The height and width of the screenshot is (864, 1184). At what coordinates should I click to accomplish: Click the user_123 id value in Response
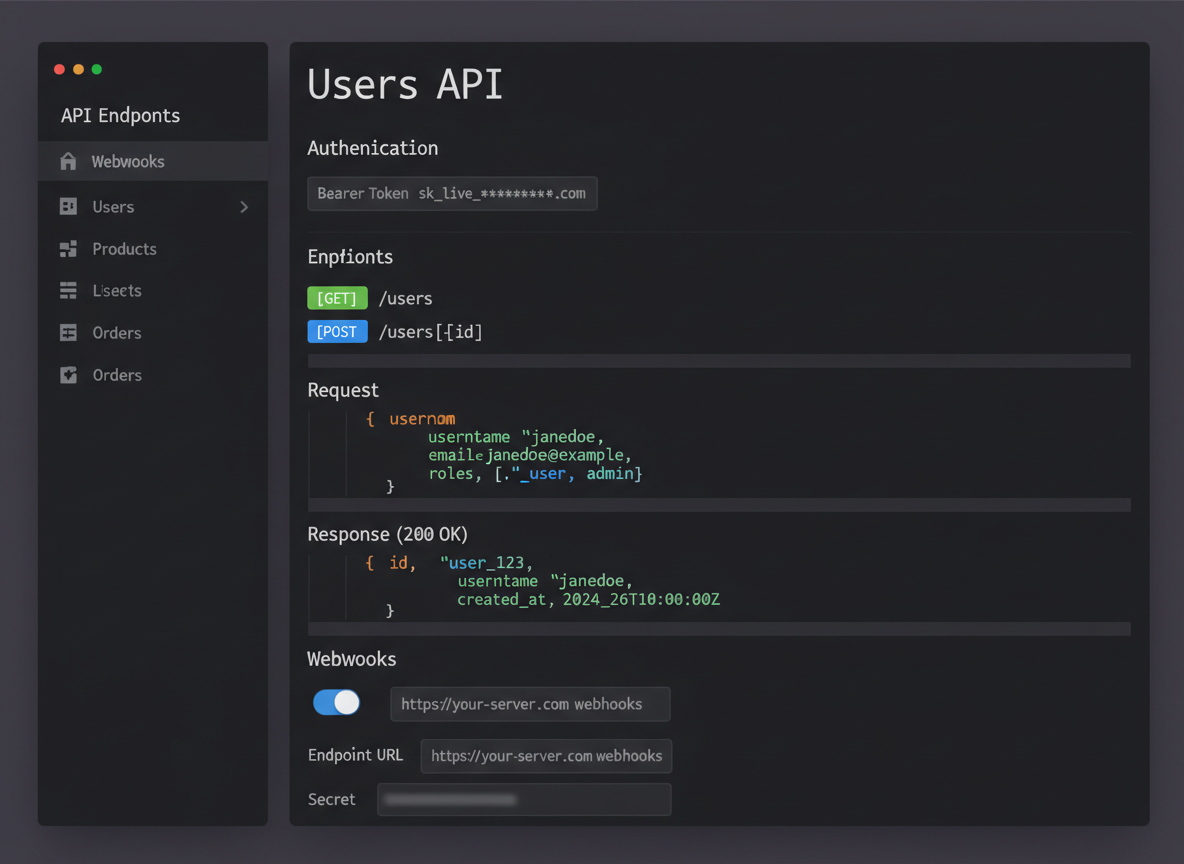coord(486,563)
